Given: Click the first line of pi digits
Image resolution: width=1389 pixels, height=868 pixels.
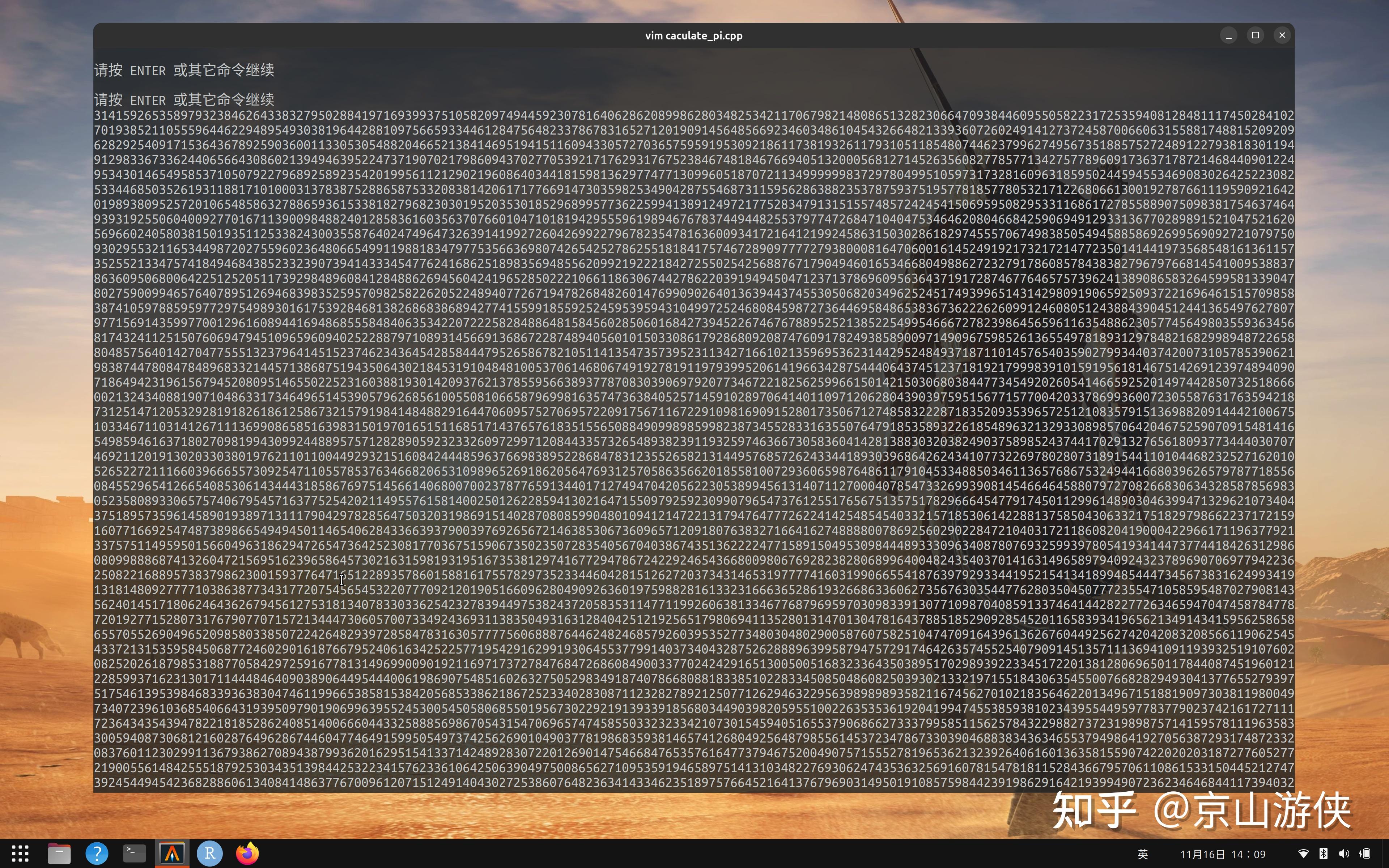Looking at the screenshot, I should pos(693,115).
